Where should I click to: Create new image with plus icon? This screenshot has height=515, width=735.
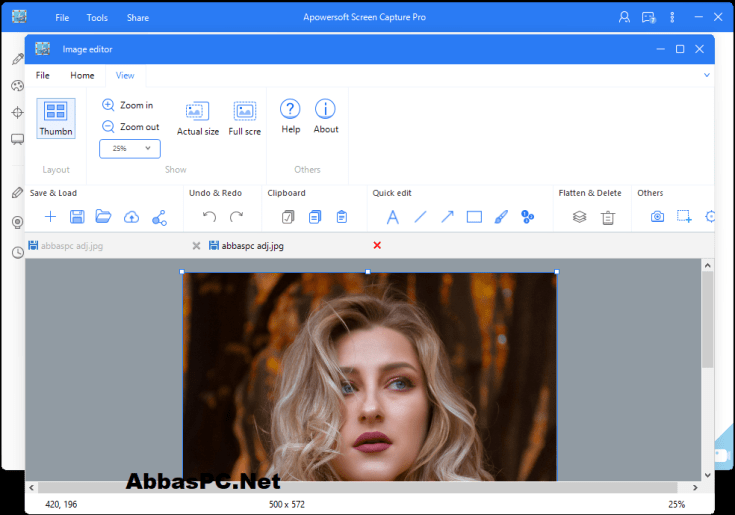pos(50,216)
